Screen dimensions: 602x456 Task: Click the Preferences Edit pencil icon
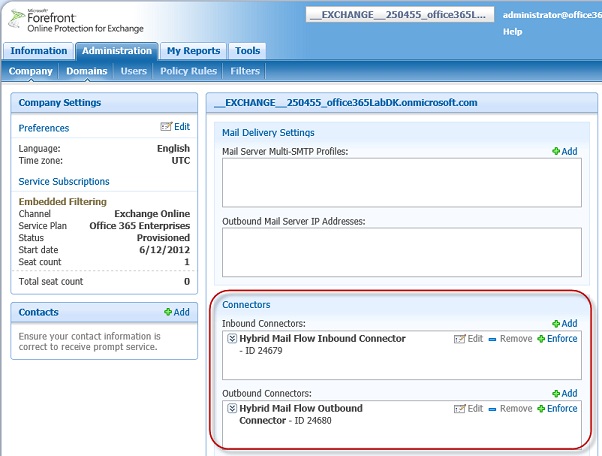(166, 126)
